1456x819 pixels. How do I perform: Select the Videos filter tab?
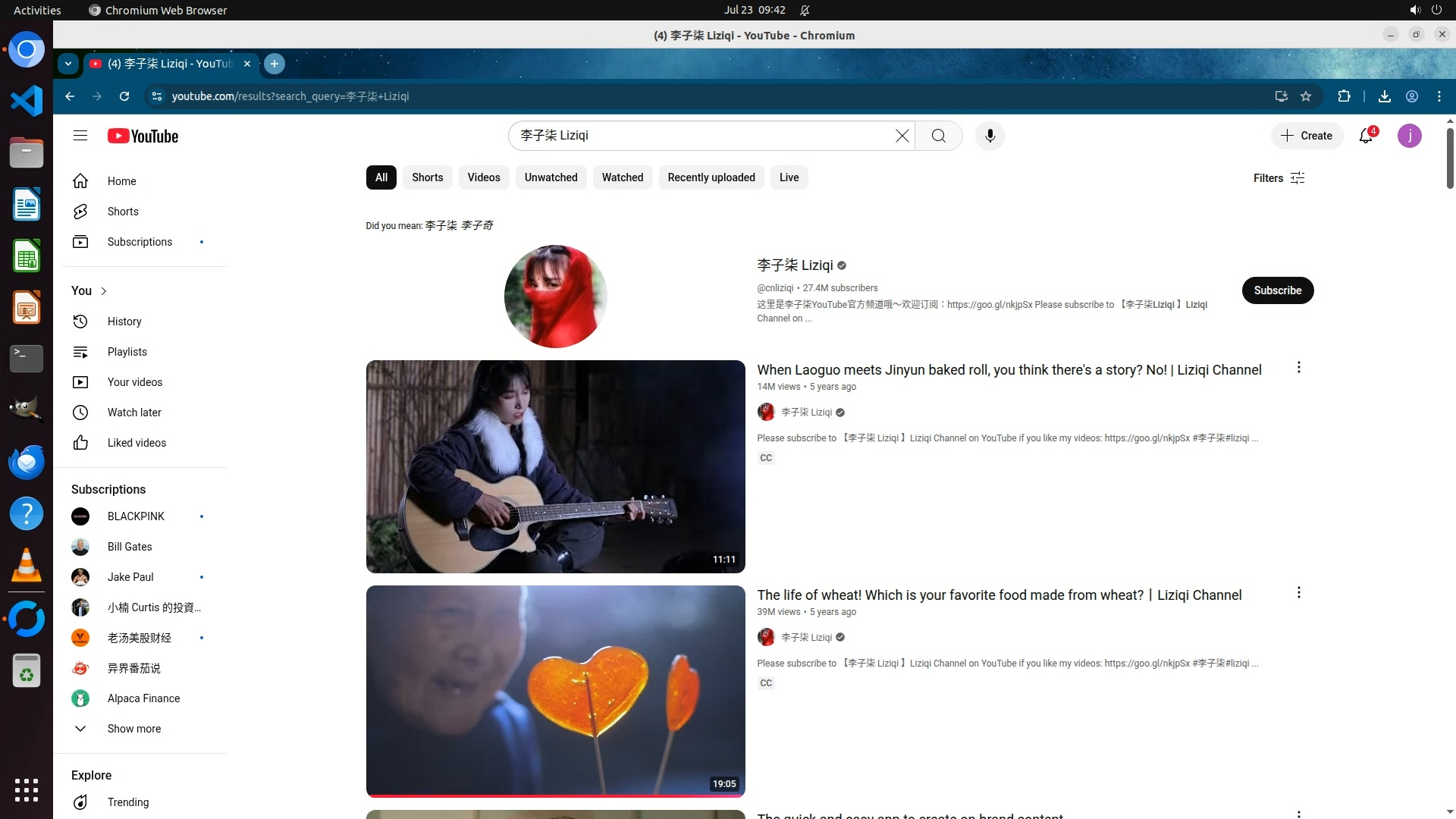tap(483, 177)
